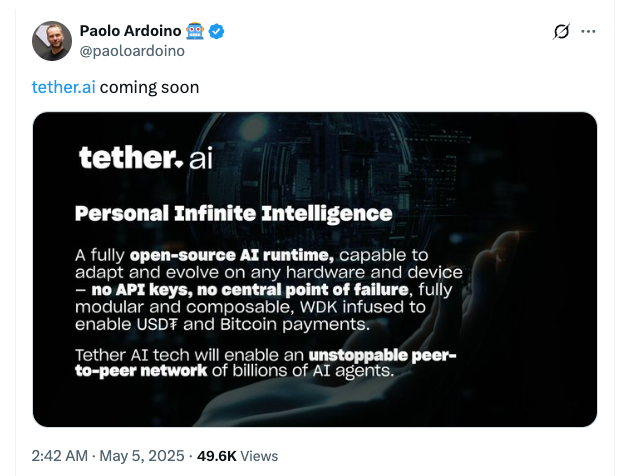Click the Personal Infinite Intelligence heading

pyautogui.click(x=234, y=213)
